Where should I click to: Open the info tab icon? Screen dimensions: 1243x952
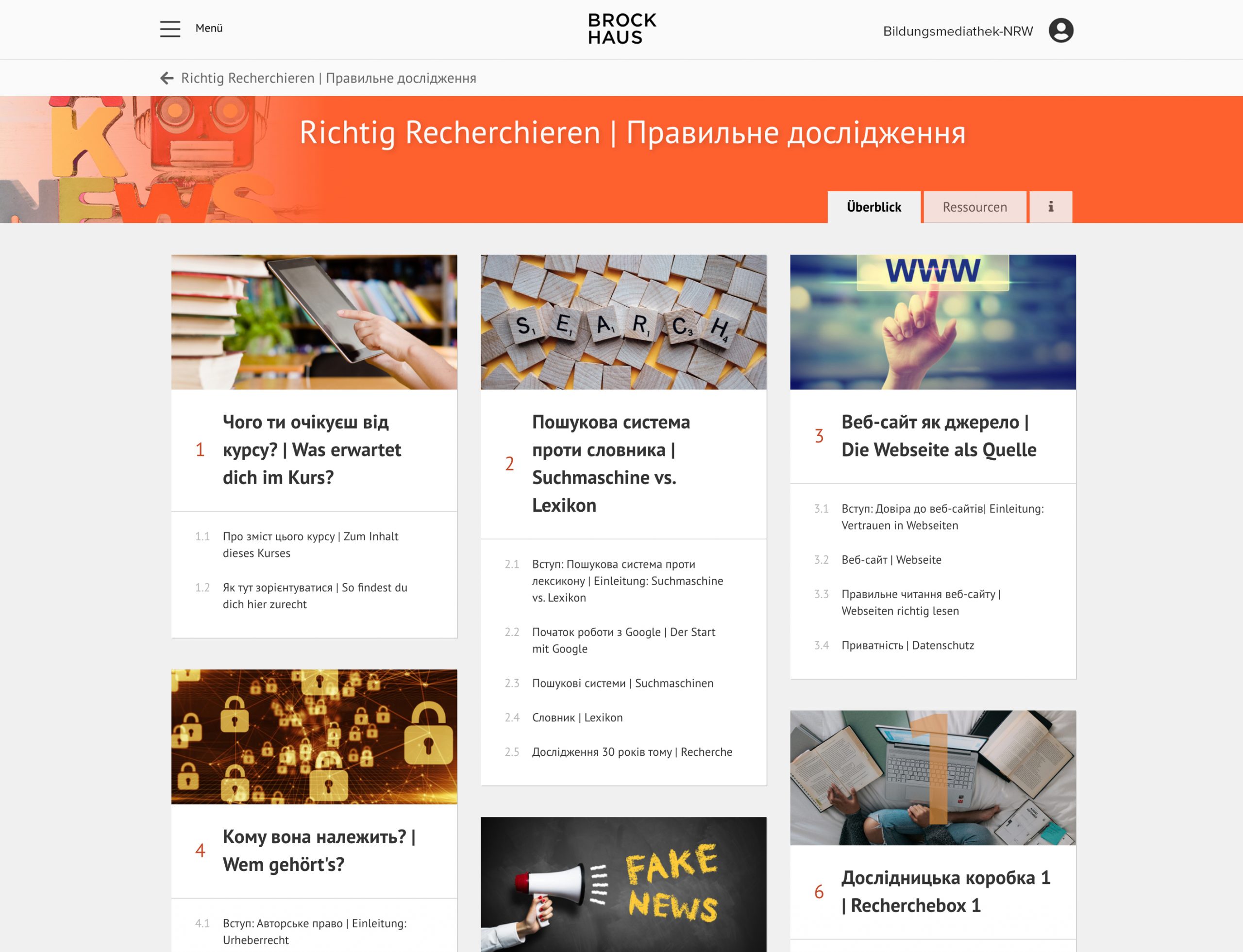1050,207
